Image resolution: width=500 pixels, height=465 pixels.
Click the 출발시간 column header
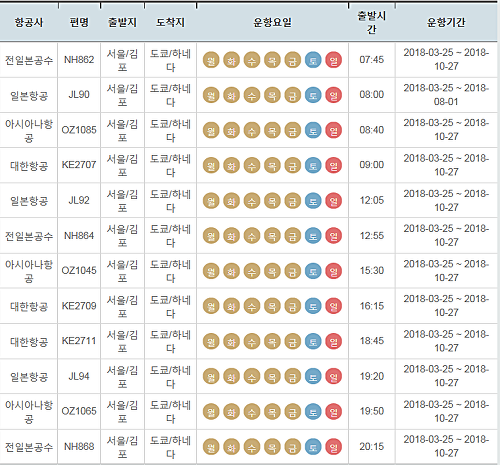coord(372,22)
